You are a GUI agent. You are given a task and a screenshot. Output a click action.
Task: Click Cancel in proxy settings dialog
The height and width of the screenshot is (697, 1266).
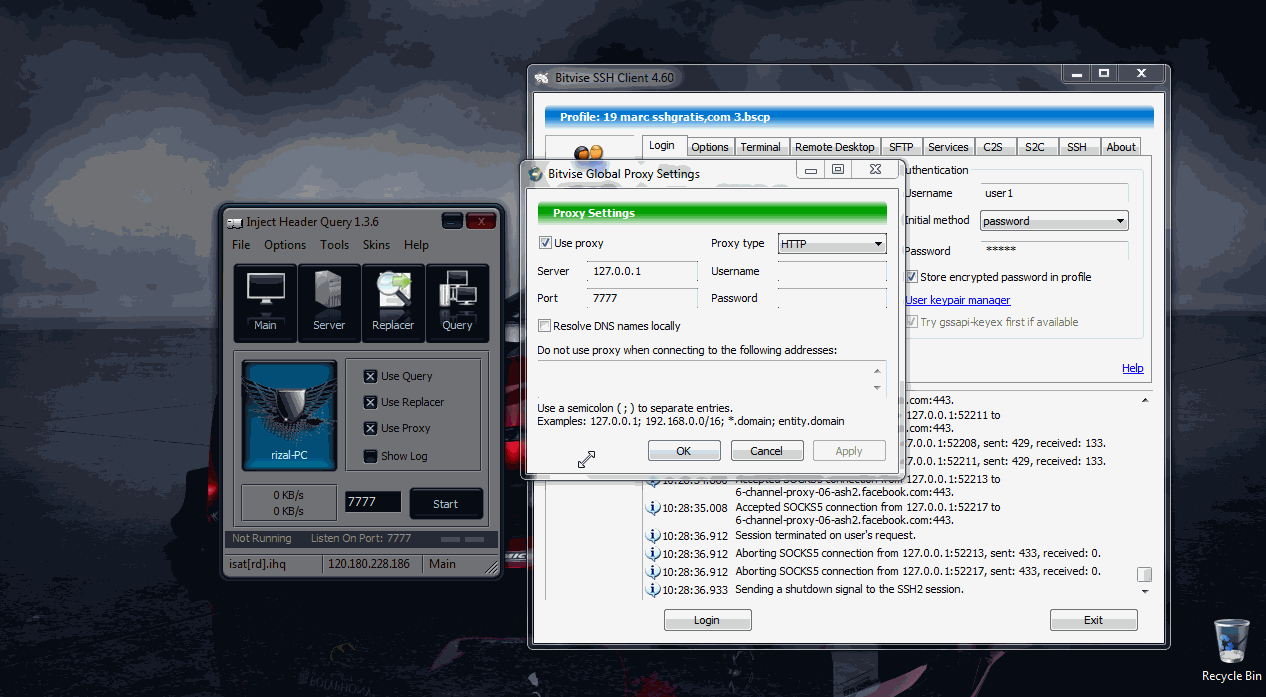coord(767,451)
